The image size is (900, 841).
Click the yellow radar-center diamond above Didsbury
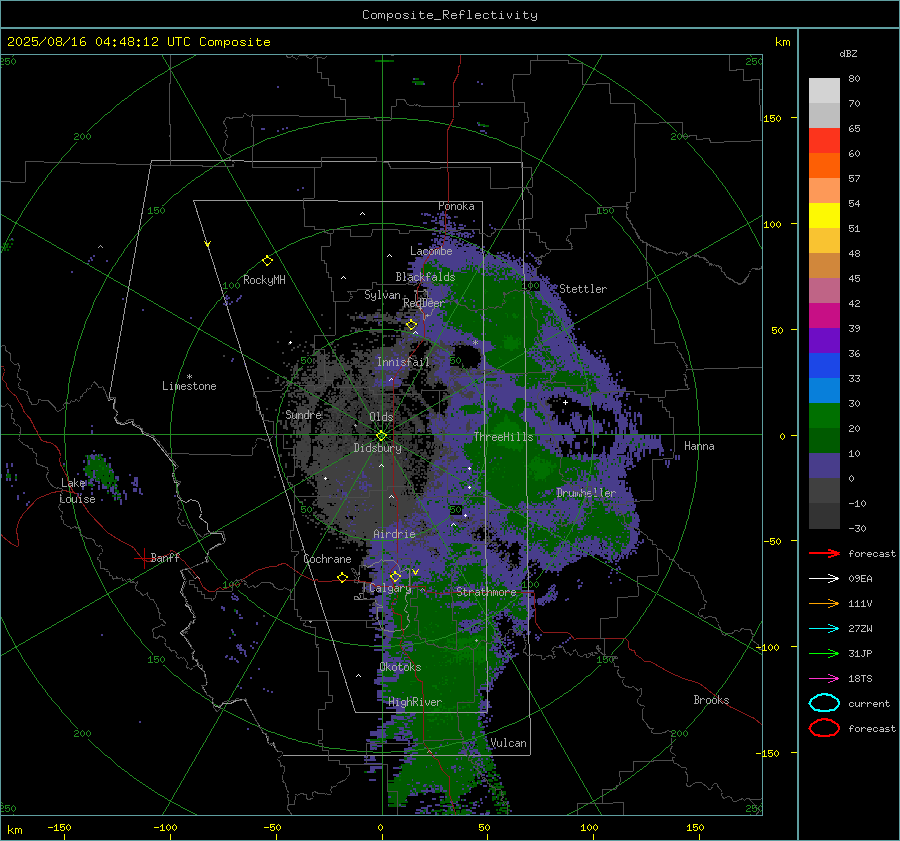pyautogui.click(x=381, y=436)
